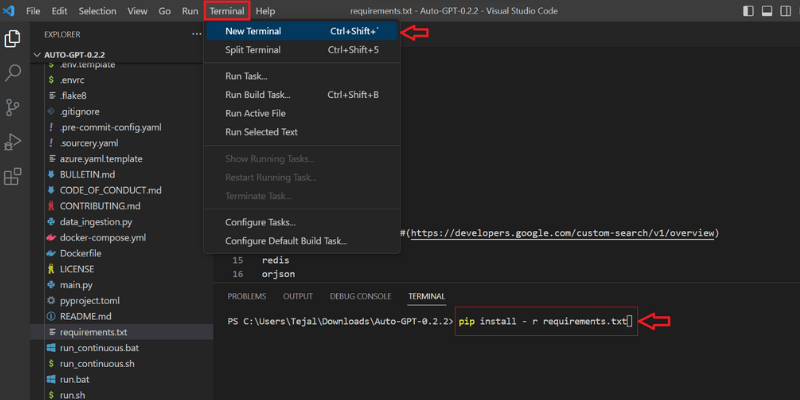
Task: Click the Terminal menu
Action: click(227, 11)
